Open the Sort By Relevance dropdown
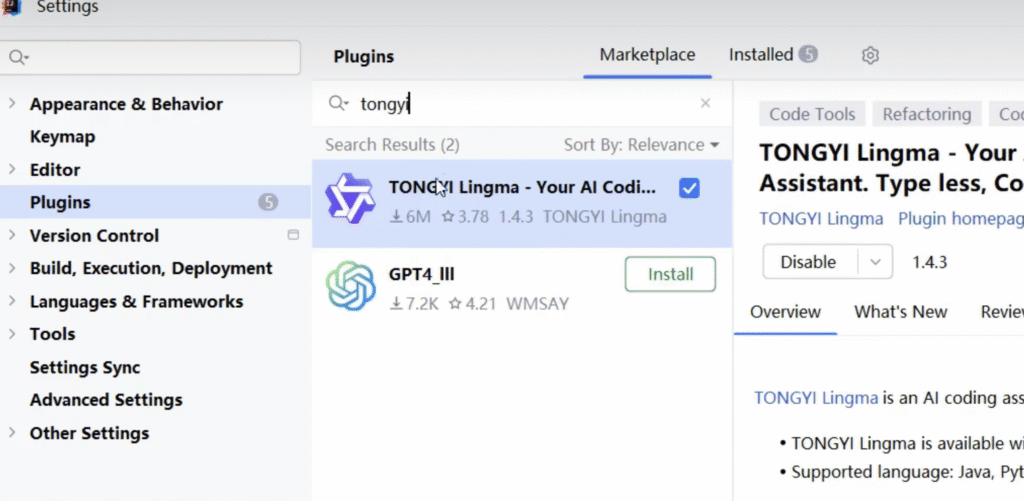 (641, 145)
